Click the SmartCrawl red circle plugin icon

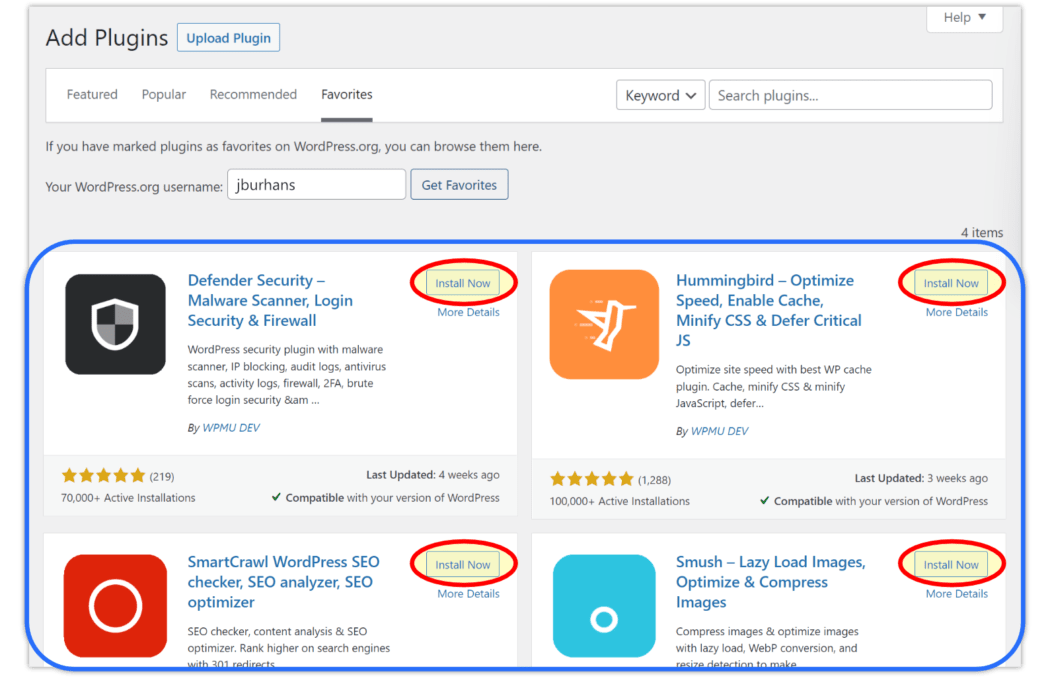(115, 606)
